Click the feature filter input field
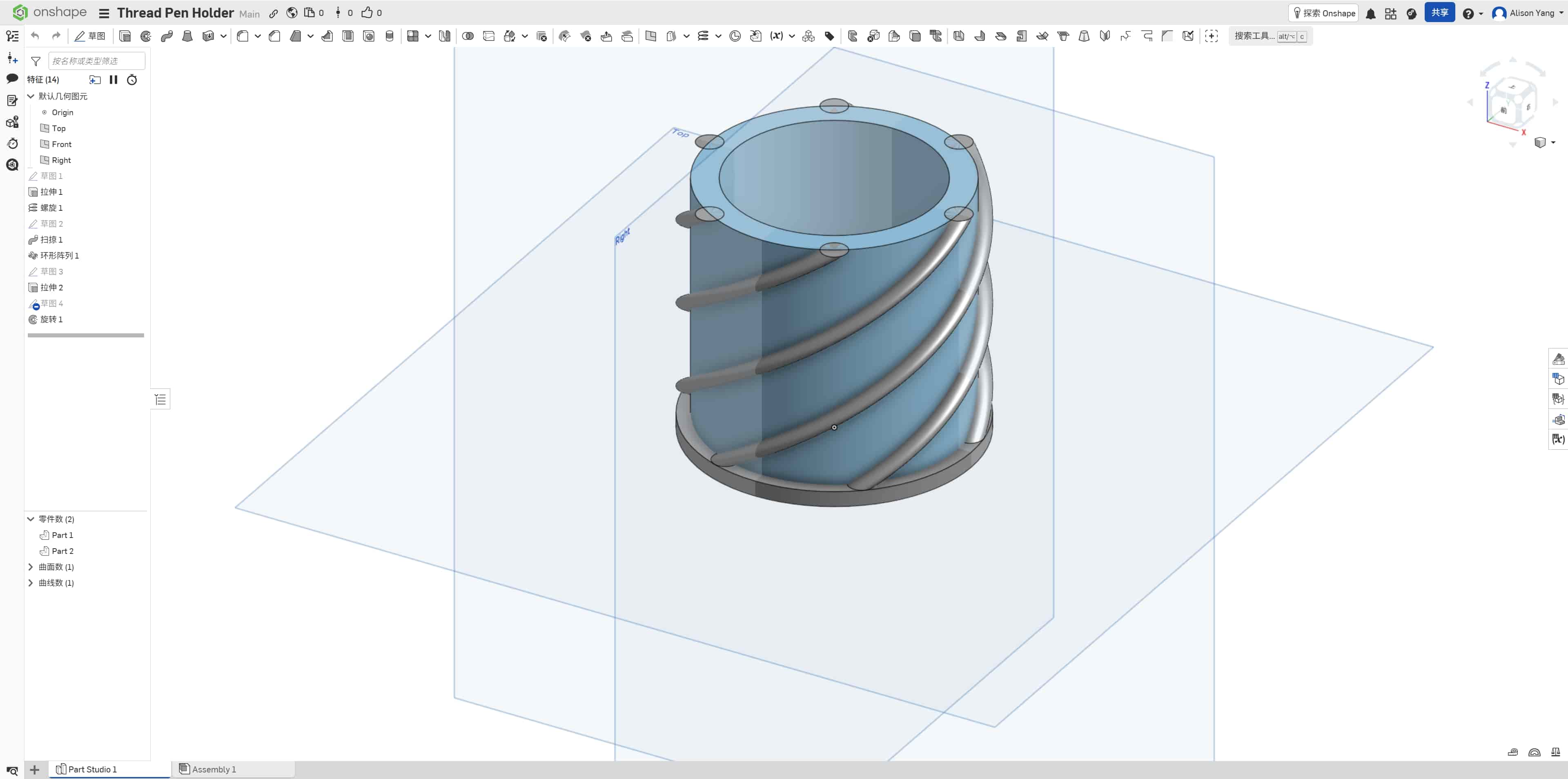Viewport: 1568px width, 779px height. 97,61
